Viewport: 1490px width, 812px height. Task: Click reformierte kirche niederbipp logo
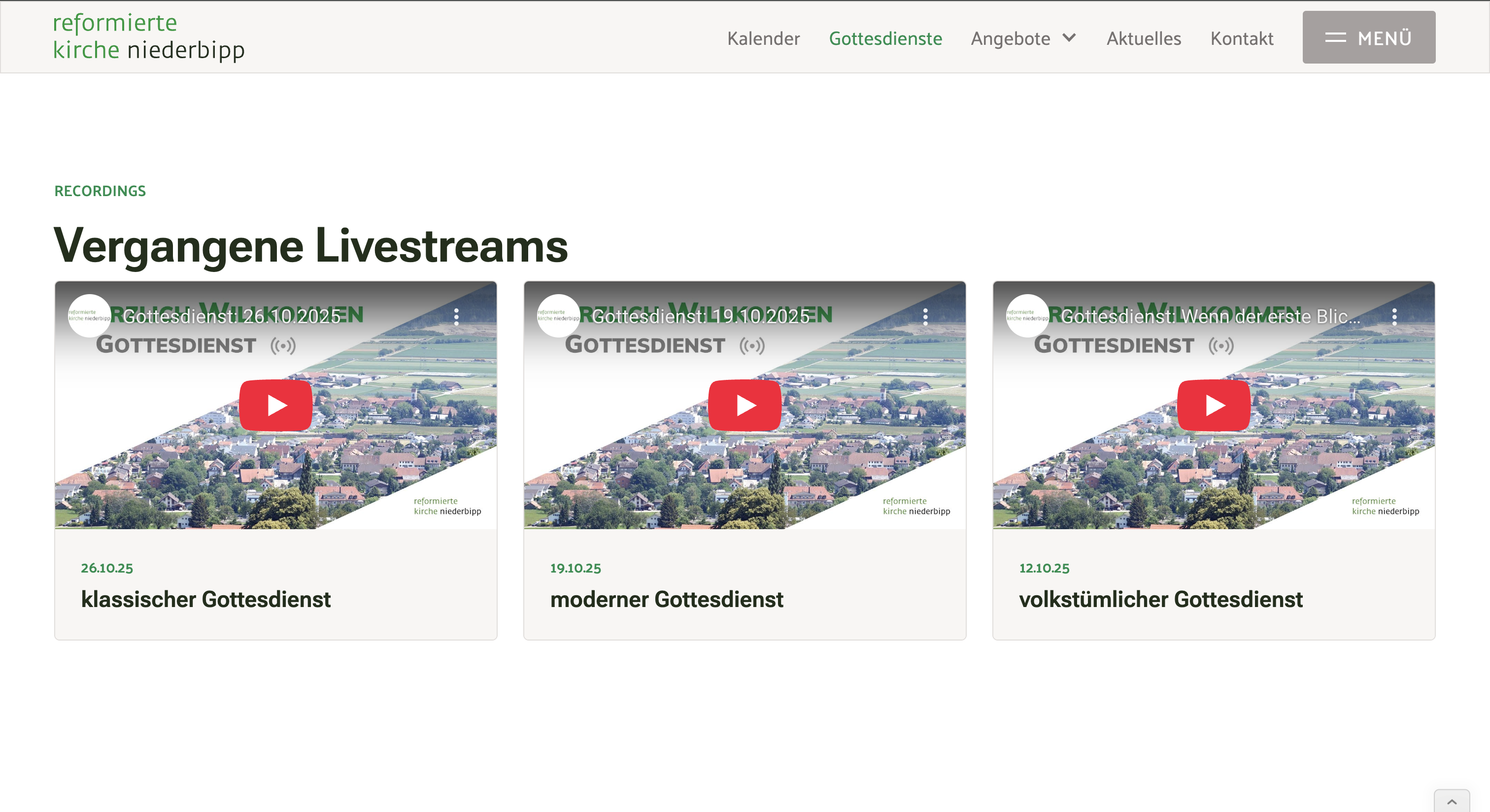pyautogui.click(x=149, y=36)
